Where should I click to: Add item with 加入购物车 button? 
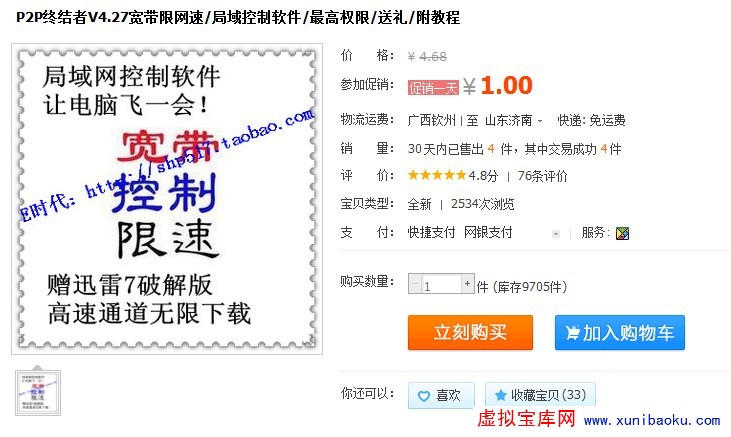point(620,333)
